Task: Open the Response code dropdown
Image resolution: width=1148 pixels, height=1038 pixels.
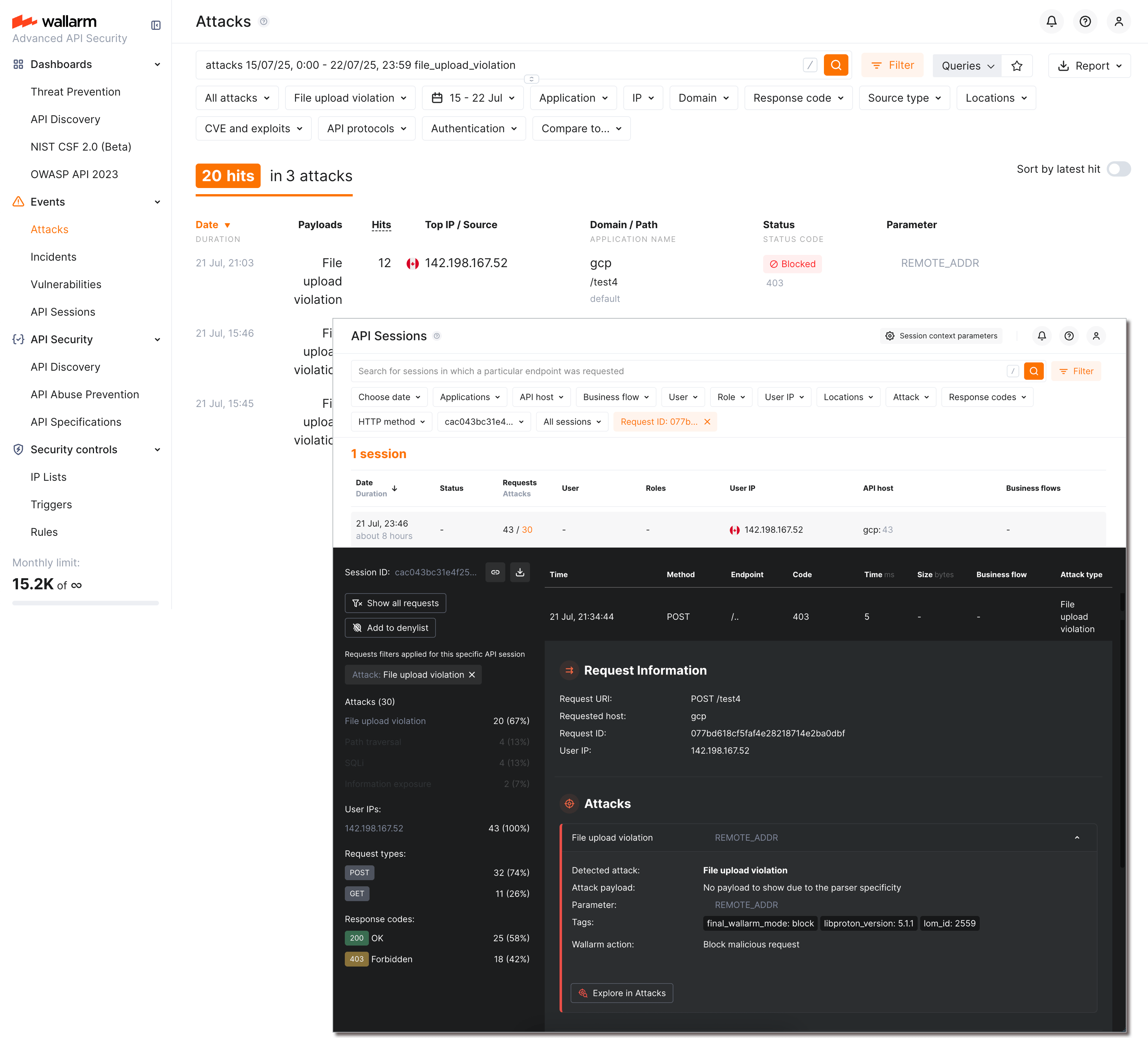Action: click(x=798, y=98)
